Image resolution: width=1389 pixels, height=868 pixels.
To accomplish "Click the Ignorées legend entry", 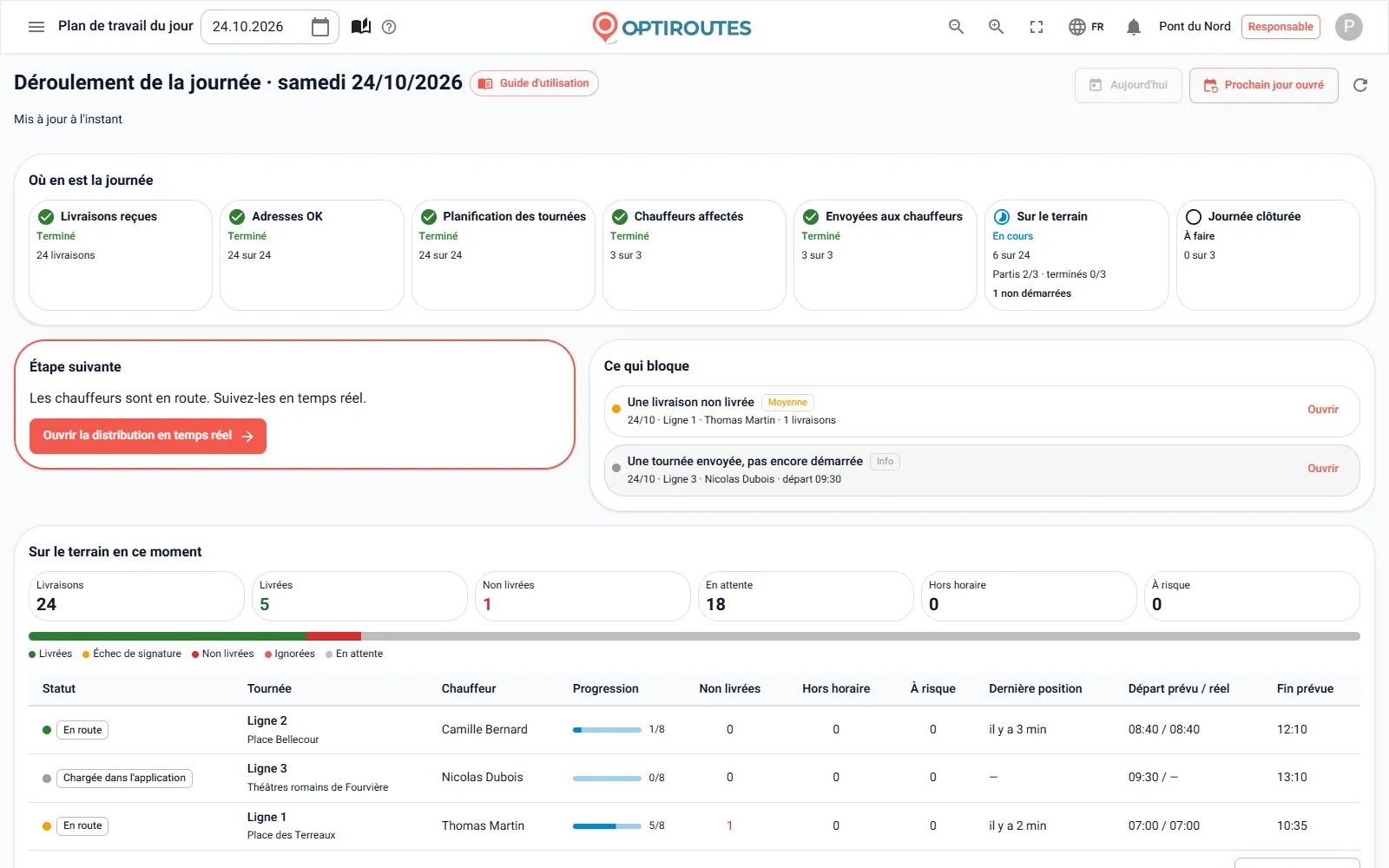I will 290,654.
